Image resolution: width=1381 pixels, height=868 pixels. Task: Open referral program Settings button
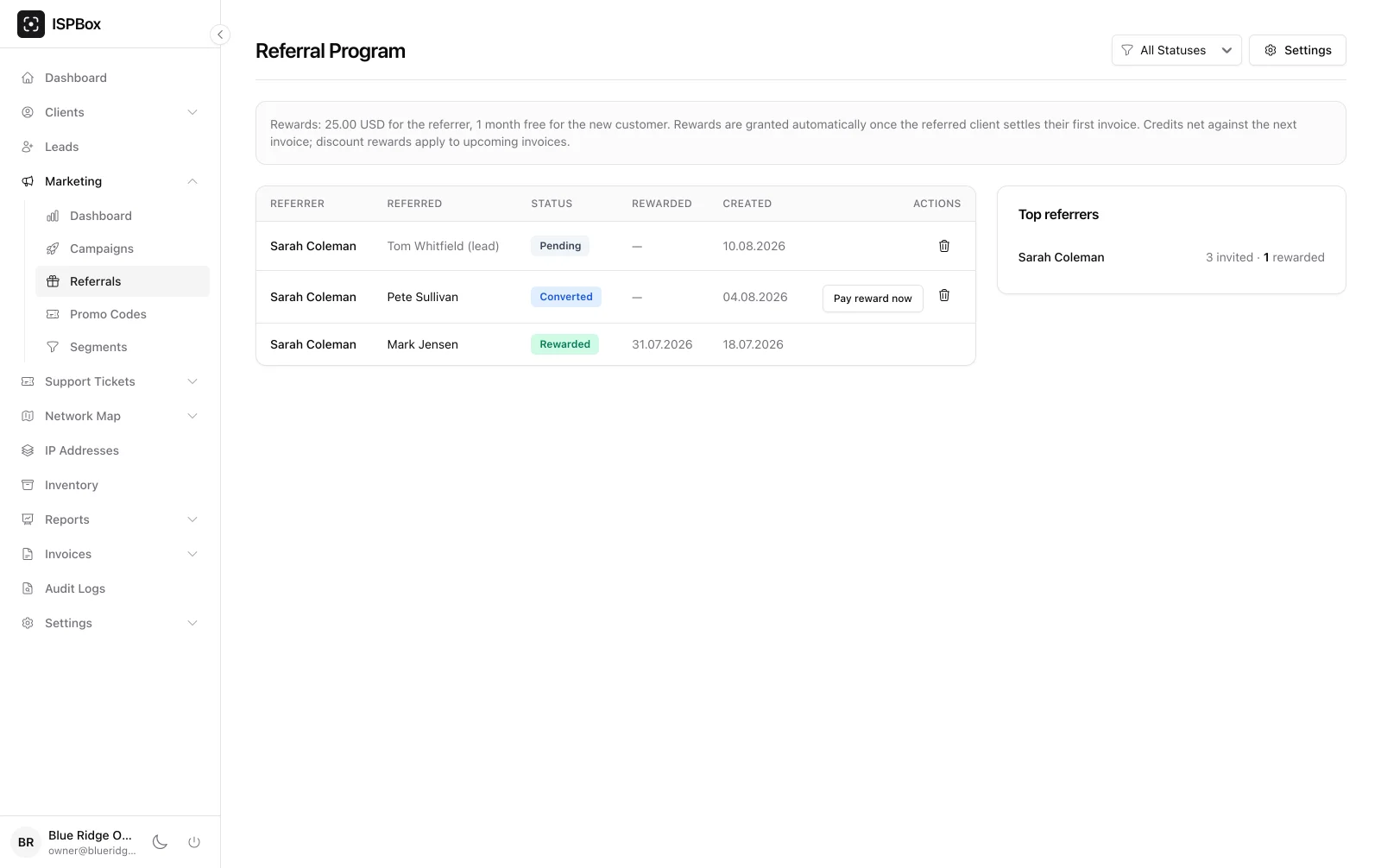pyautogui.click(x=1297, y=50)
